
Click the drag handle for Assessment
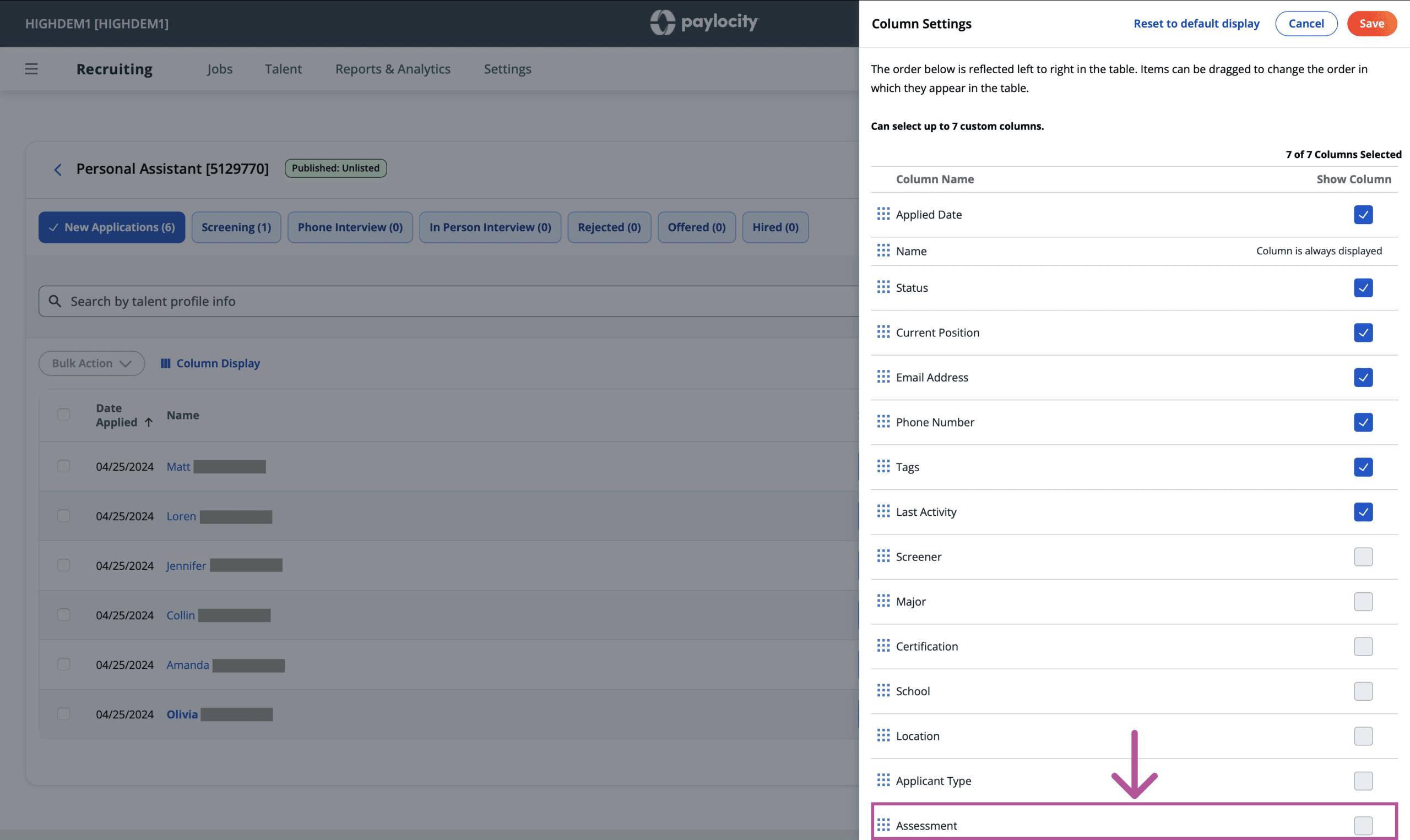tap(883, 825)
